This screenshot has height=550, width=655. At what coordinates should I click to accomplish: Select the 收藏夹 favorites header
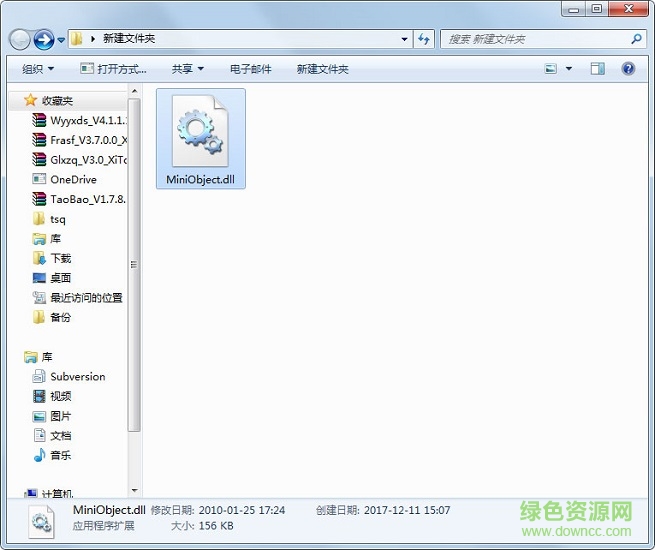(57, 101)
